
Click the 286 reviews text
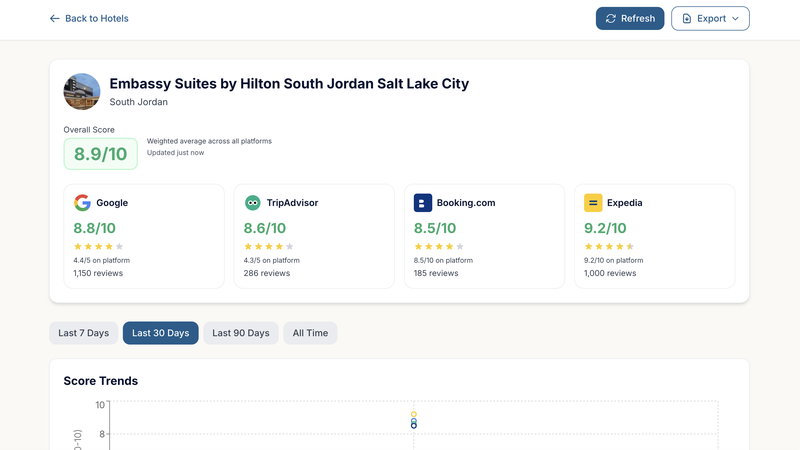tap(267, 273)
